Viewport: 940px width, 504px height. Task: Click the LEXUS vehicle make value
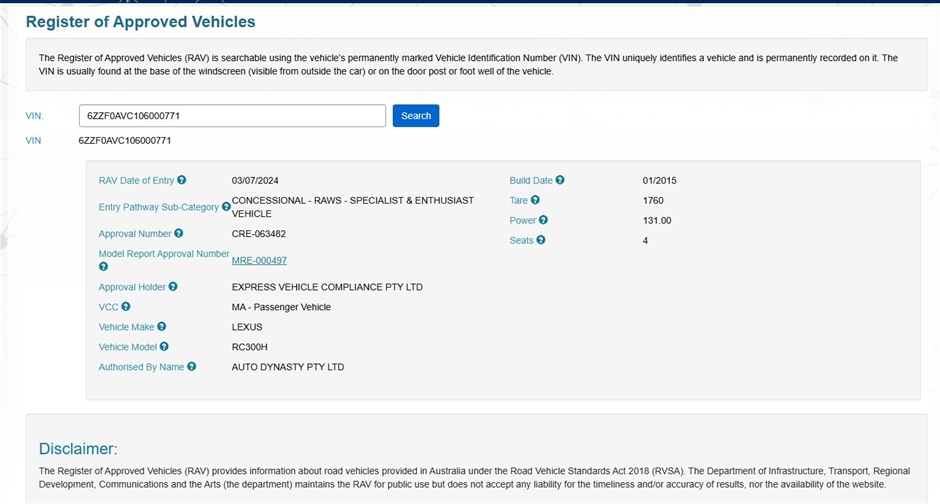pos(247,327)
